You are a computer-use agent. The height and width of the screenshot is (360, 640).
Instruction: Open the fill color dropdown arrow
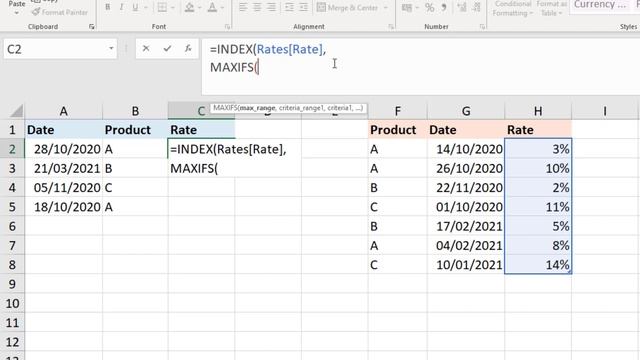[200, 7]
